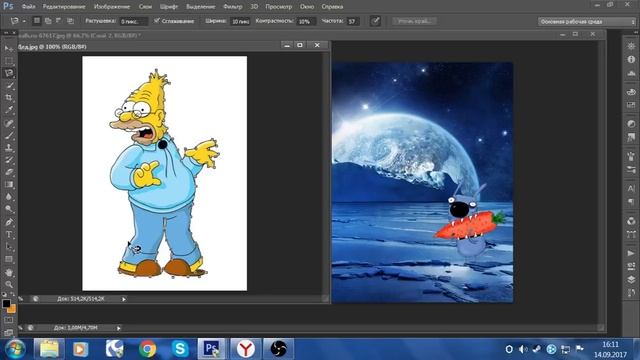Open the Окно menu
640x360 pixels.
coord(307,7)
